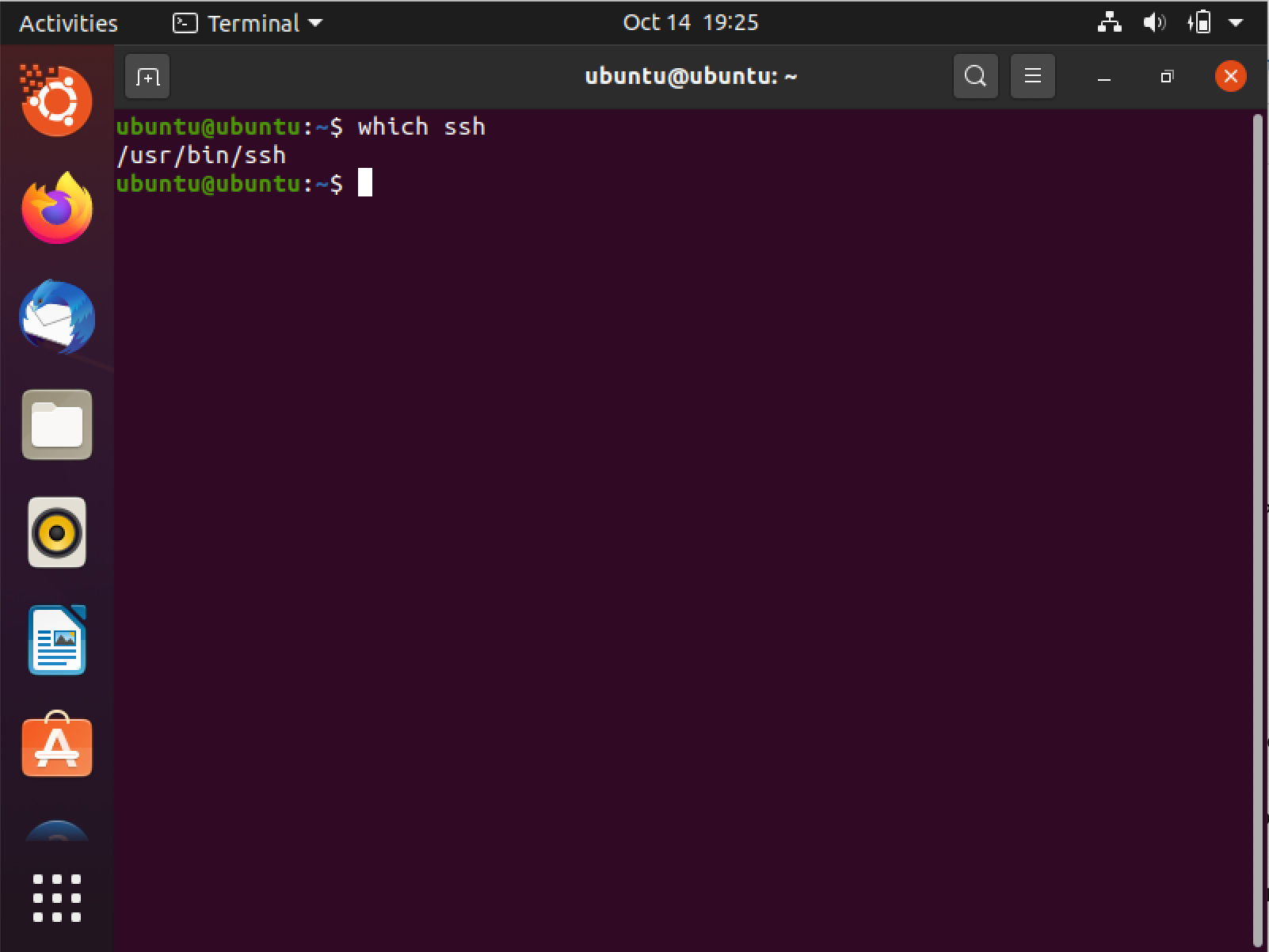Click the terminal prompt cursor area
Screen dimensions: 1269x952
click(x=364, y=183)
